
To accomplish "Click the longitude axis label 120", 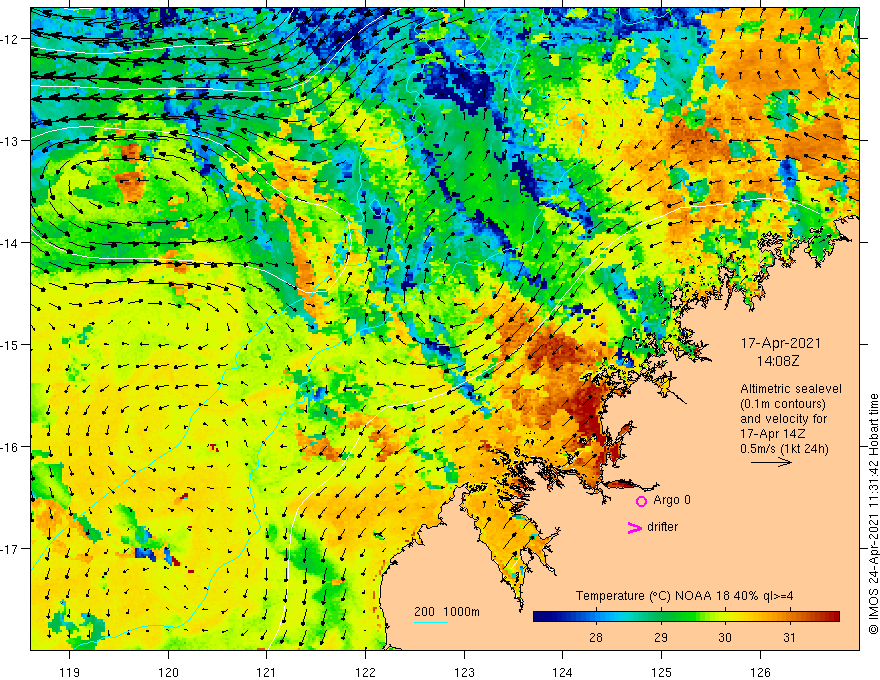I will pyautogui.click(x=168, y=672).
